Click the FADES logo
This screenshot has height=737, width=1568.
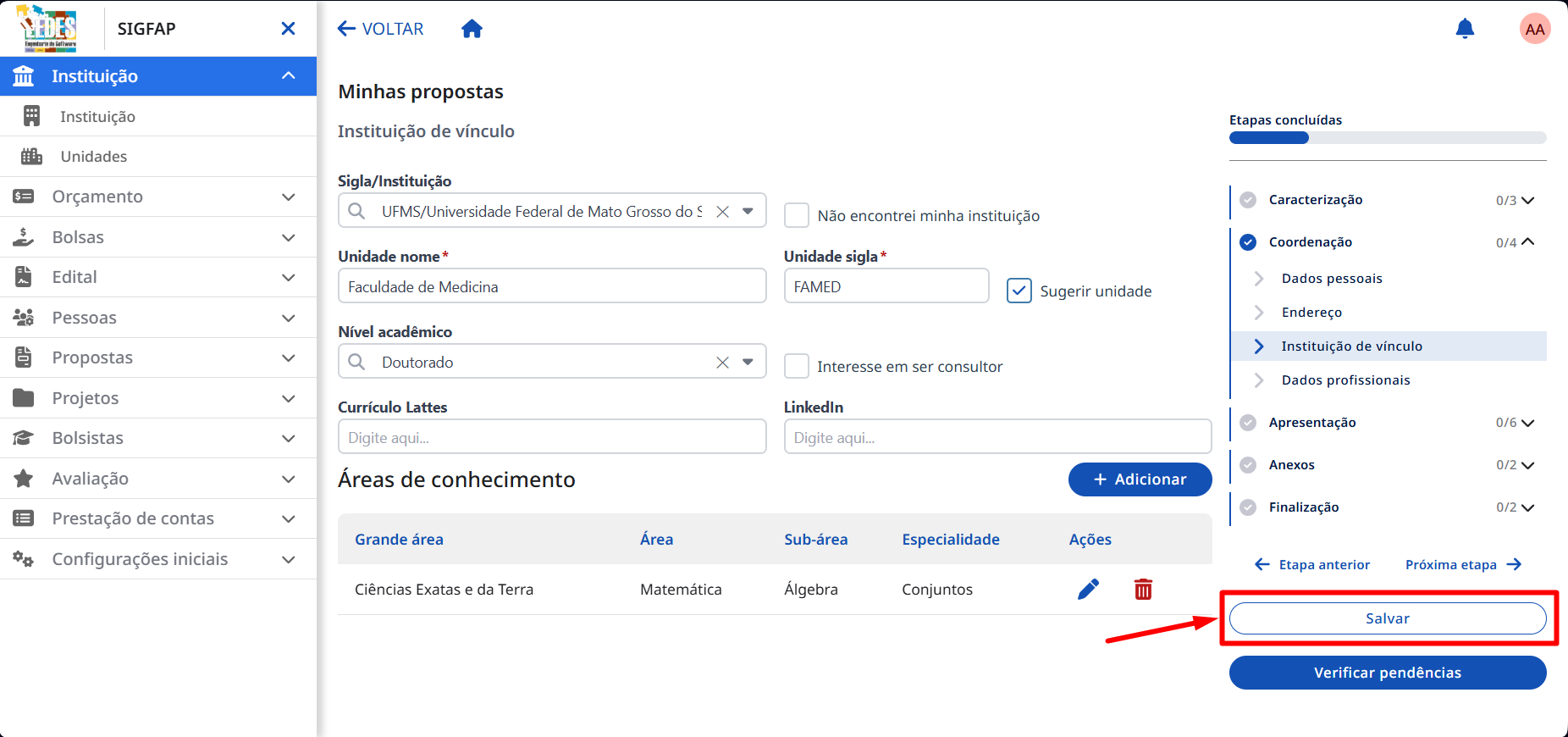click(48, 29)
